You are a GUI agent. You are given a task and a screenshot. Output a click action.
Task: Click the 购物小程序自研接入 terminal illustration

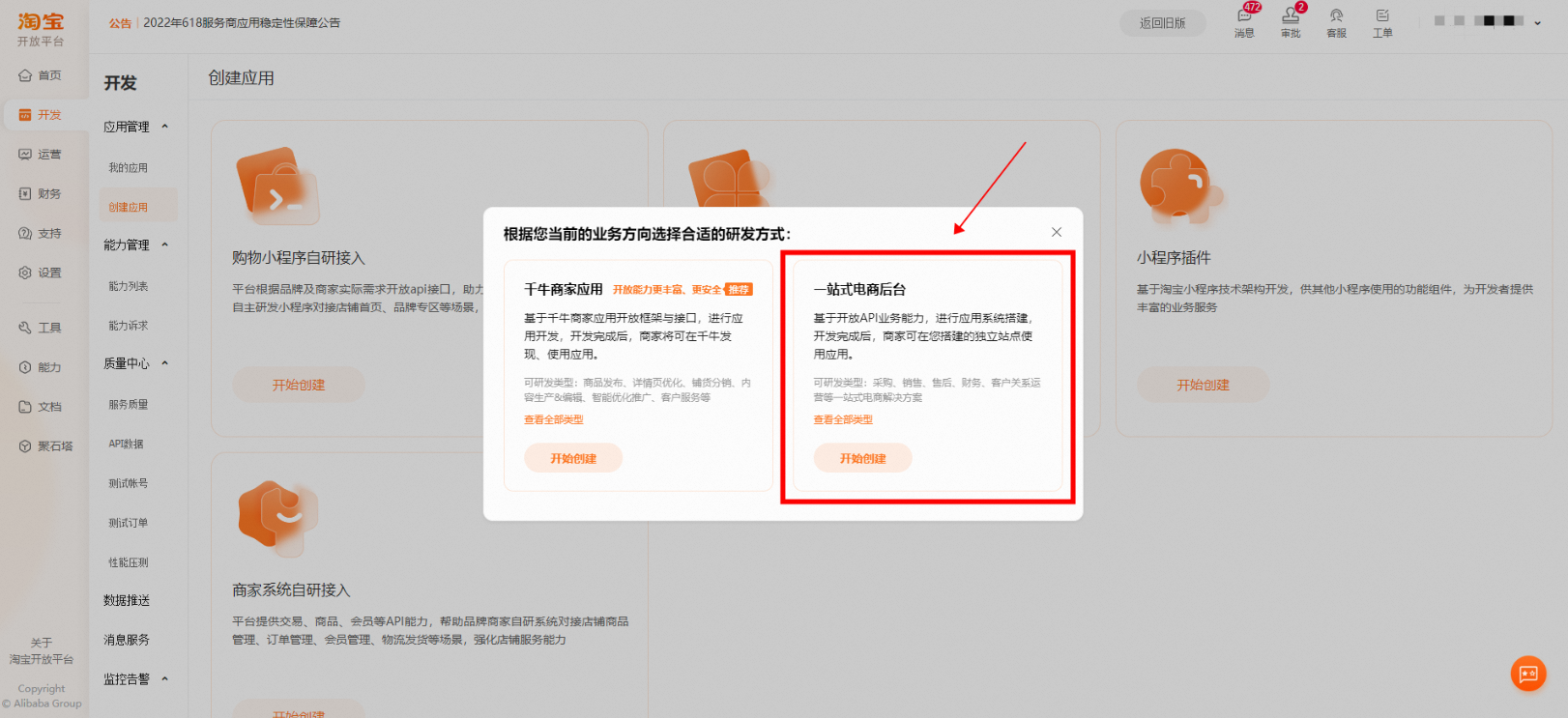pos(277,186)
